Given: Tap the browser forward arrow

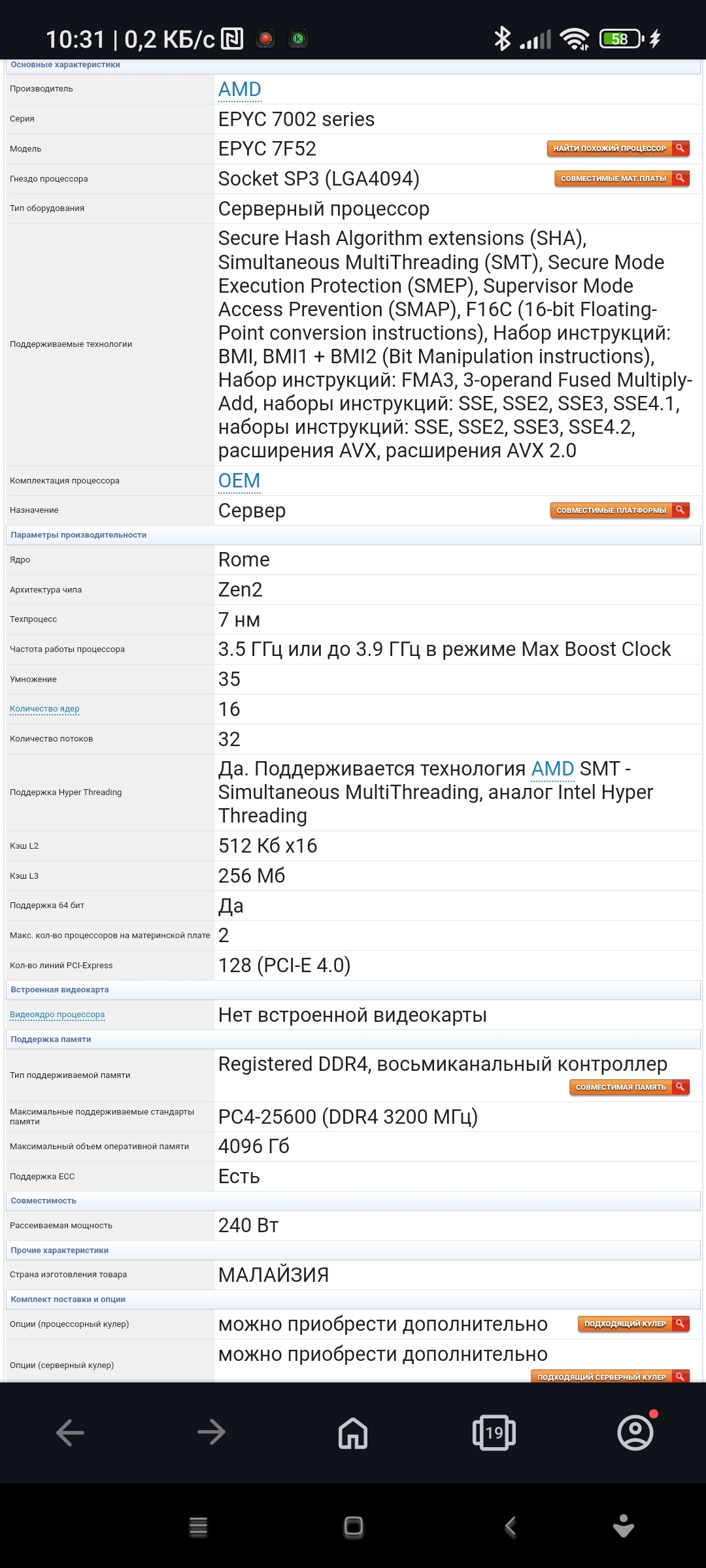Looking at the screenshot, I should [211, 1433].
